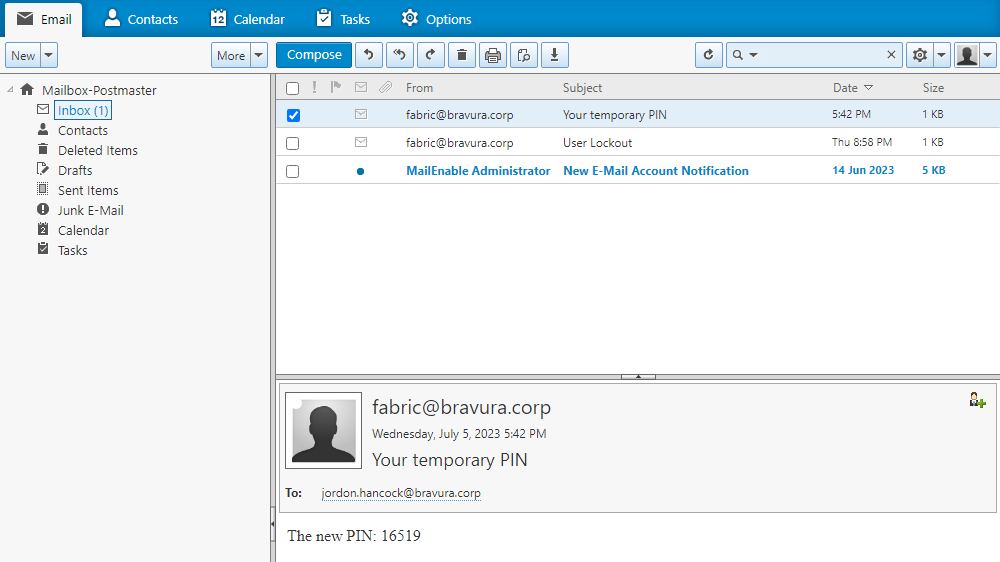Sort by the Size column header
The height and width of the screenshot is (562, 1000).
click(x=933, y=88)
